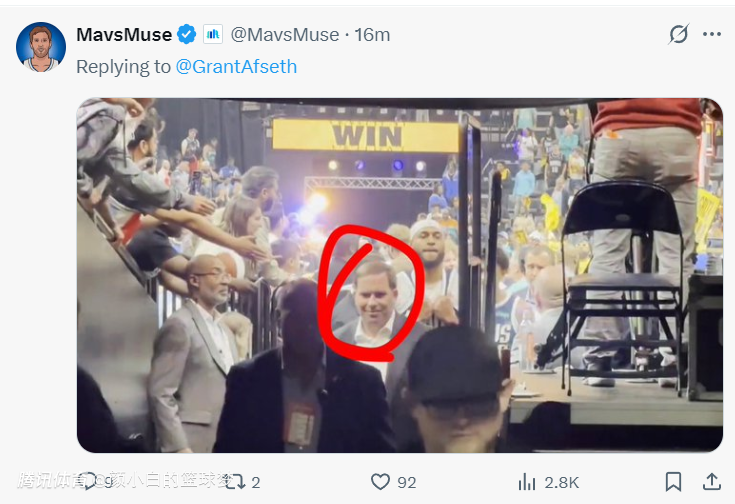Open the Grok explain-post icon
The image size is (735, 504).
678,35
